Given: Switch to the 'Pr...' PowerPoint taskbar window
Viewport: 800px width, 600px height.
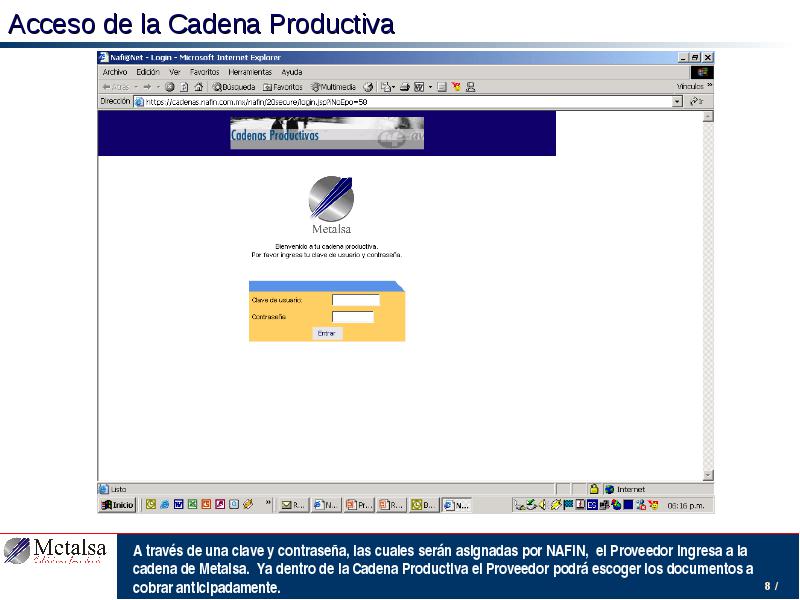Looking at the screenshot, I should point(359,505).
